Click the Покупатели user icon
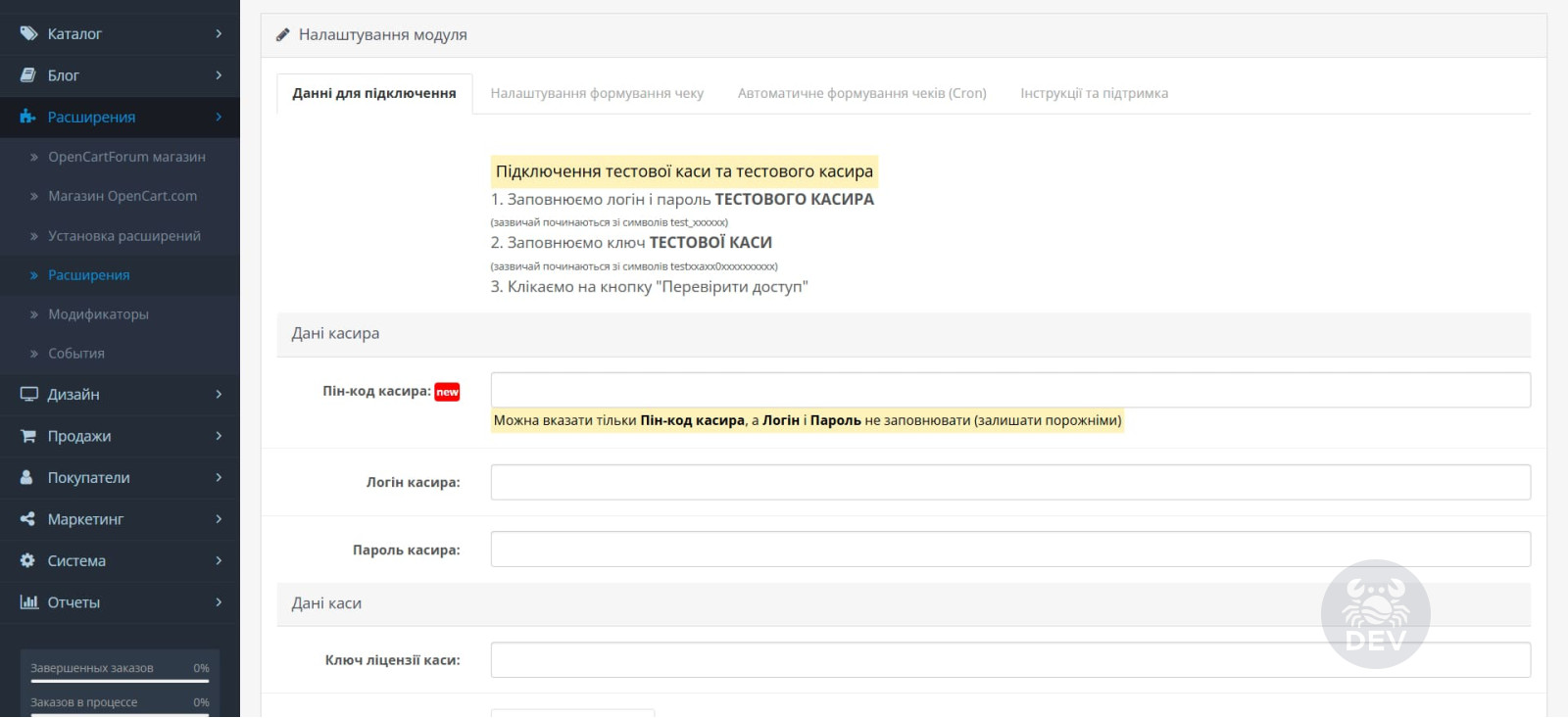Viewport: 1568px width, 718px height. tap(27, 477)
